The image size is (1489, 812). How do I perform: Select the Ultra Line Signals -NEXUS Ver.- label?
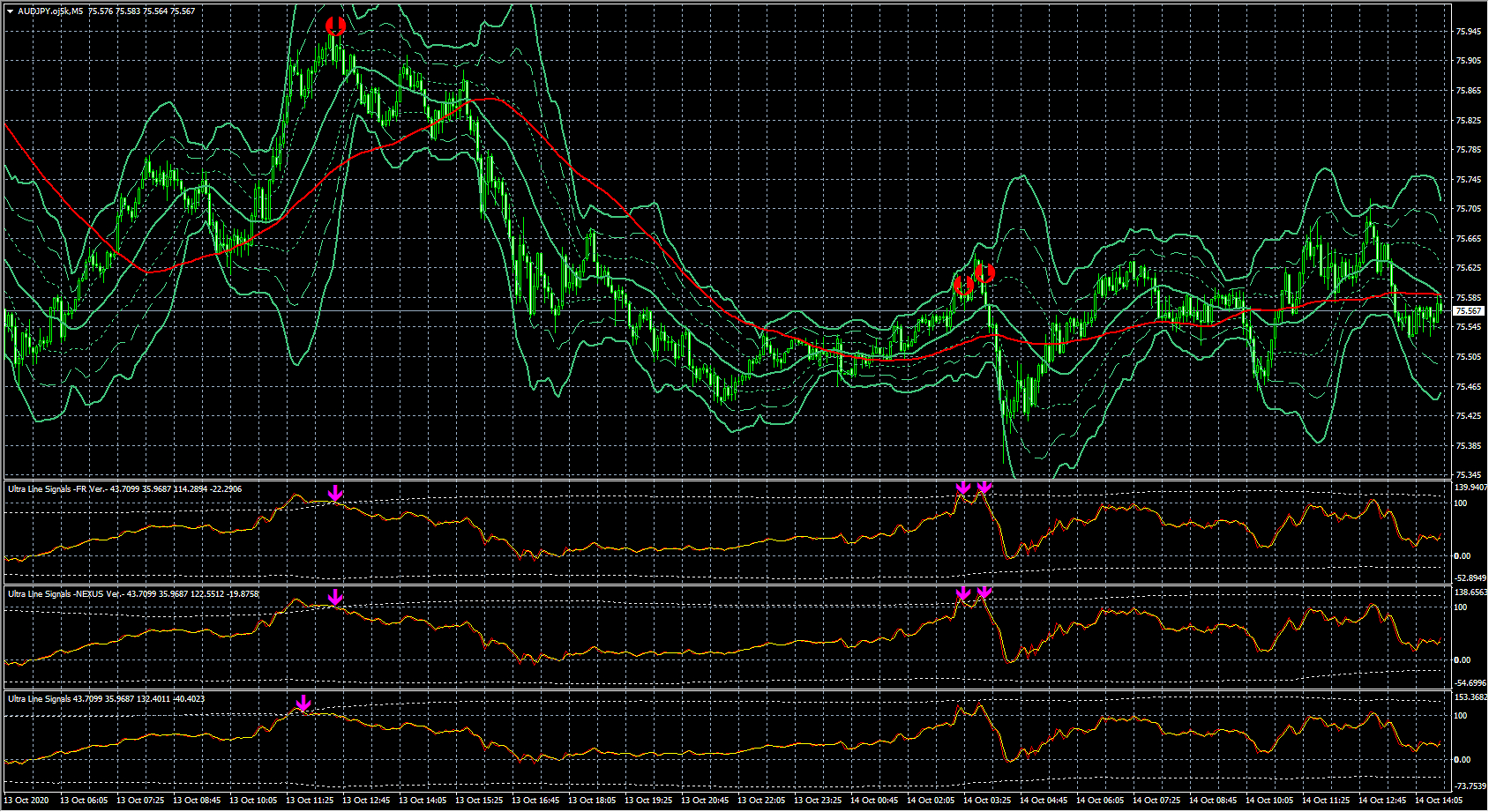coord(65,594)
